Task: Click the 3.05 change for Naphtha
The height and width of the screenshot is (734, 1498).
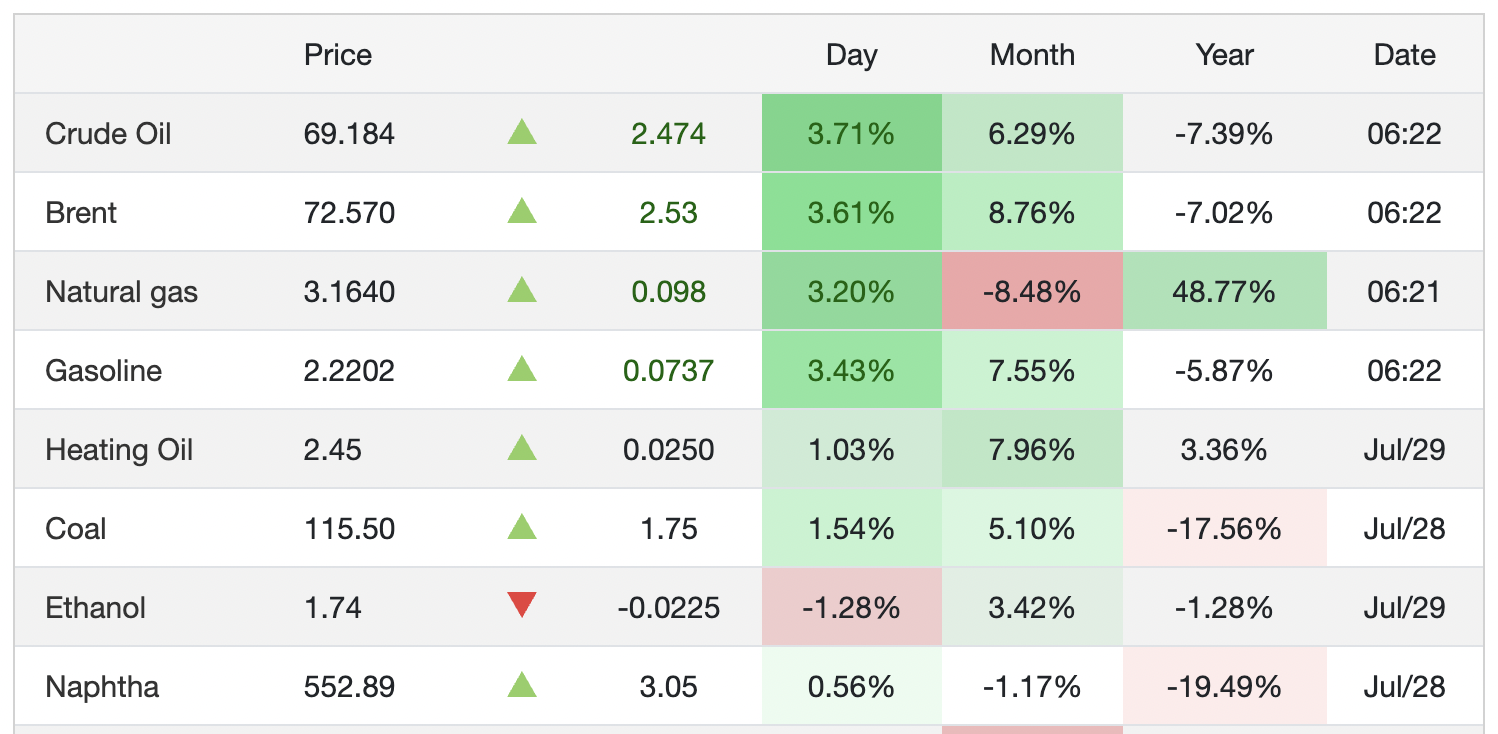Action: (669, 687)
